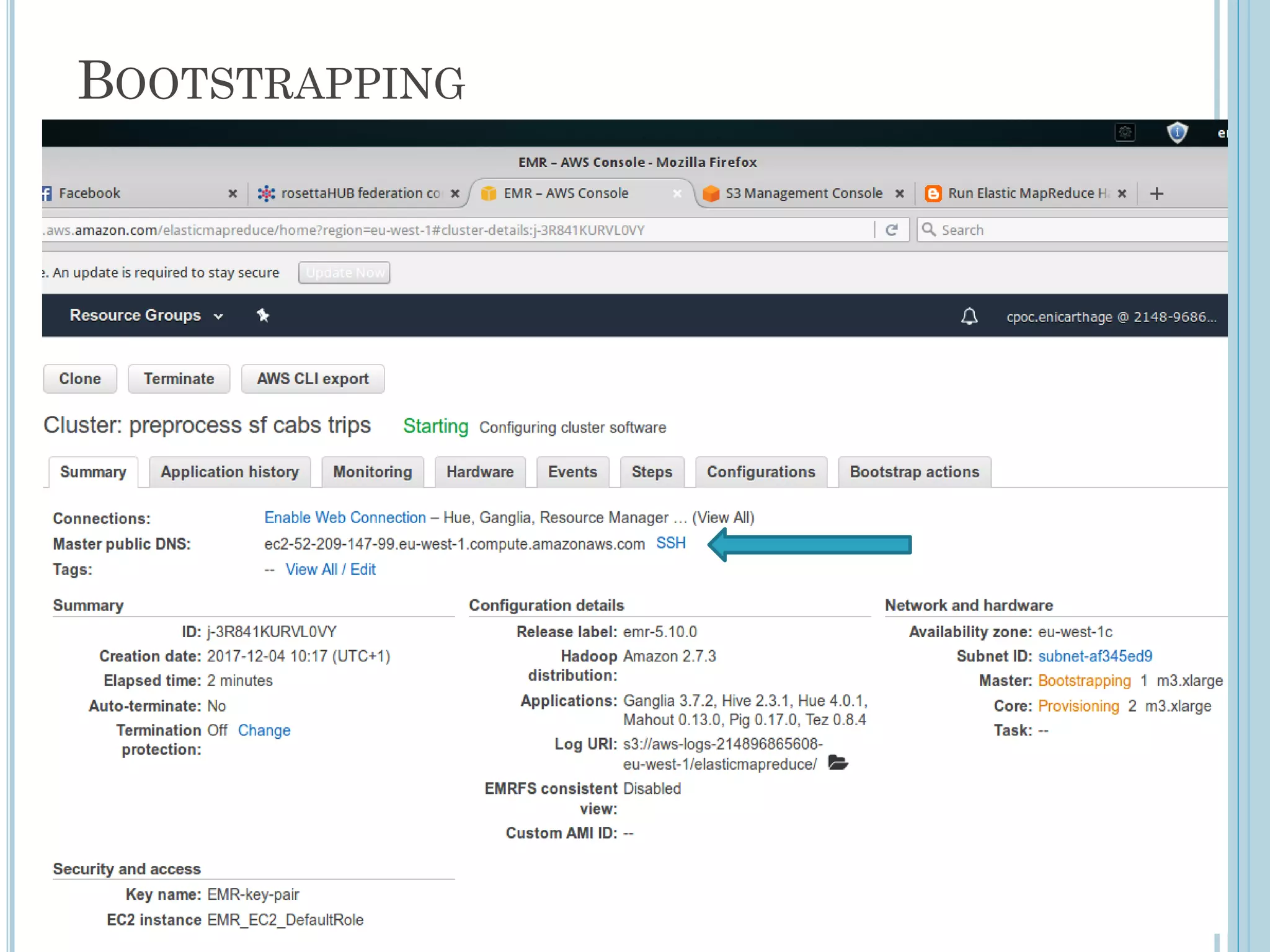
Task: Close the EMR – AWS Console tab
Action: [677, 193]
